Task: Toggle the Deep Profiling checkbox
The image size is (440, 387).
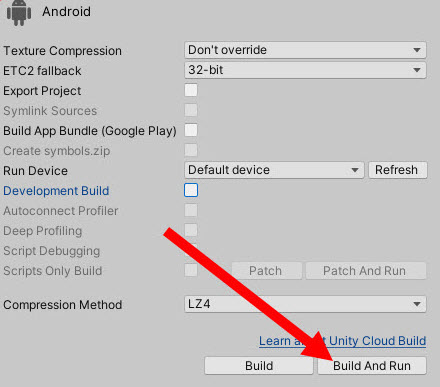Action: [x=191, y=230]
